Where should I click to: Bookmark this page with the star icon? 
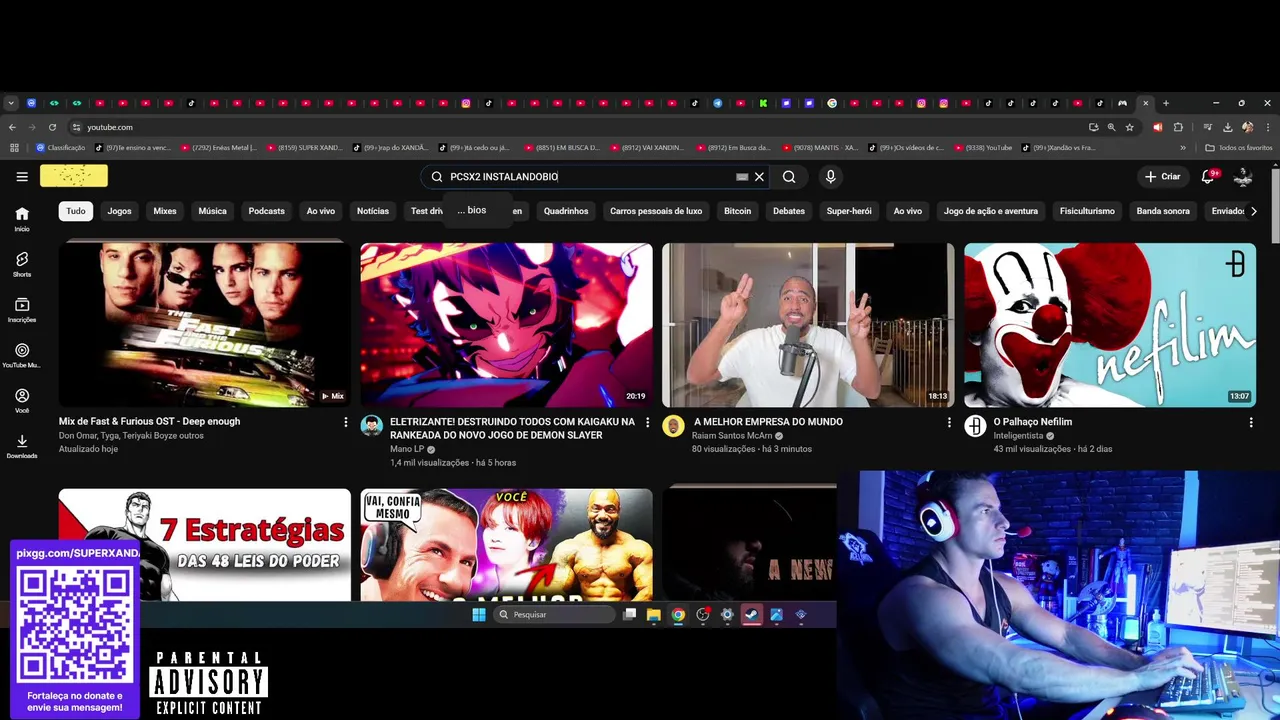1130,127
